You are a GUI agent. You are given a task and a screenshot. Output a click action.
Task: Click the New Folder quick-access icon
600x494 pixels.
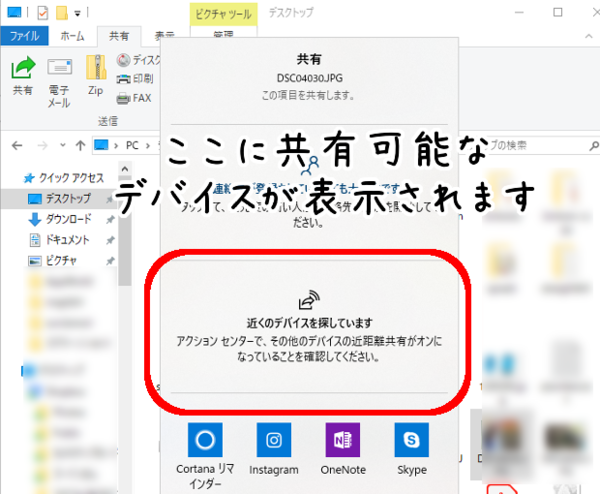pyautogui.click(x=62, y=13)
